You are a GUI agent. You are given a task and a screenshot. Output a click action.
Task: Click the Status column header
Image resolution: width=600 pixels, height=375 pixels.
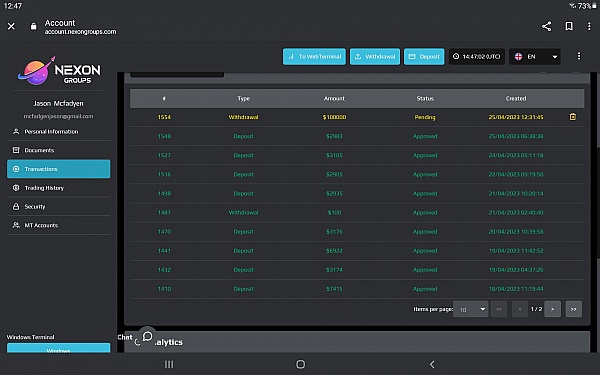pos(425,99)
